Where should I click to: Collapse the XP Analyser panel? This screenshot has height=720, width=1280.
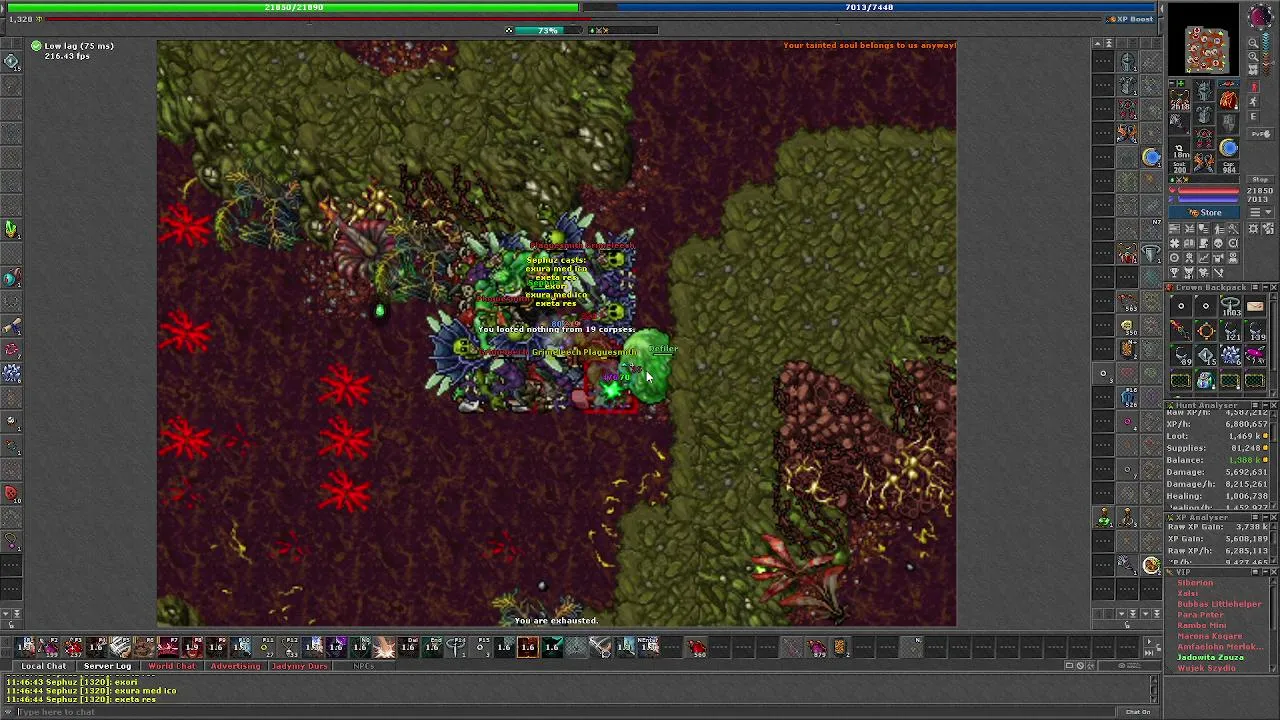point(1263,518)
